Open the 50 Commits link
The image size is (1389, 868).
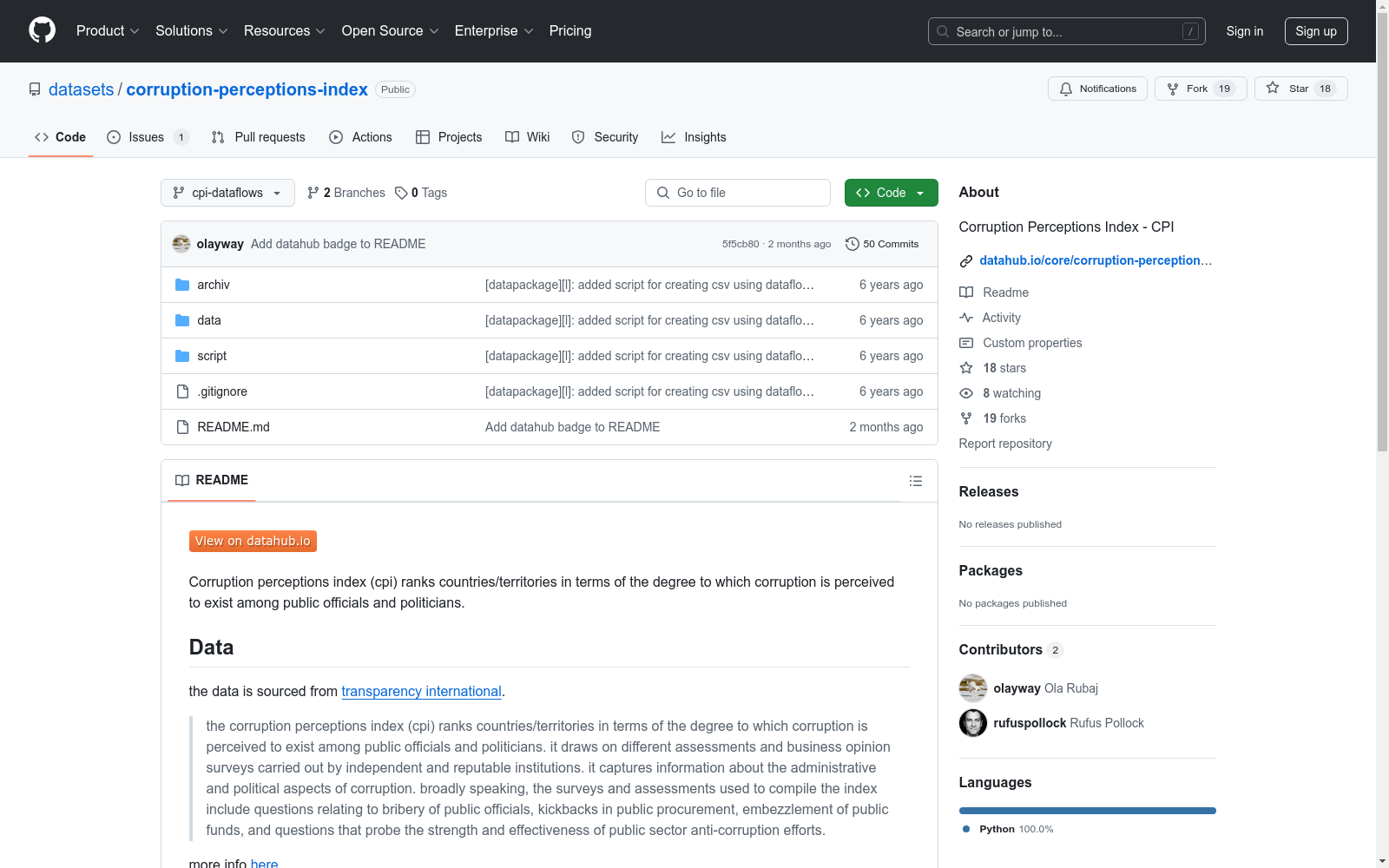point(882,244)
